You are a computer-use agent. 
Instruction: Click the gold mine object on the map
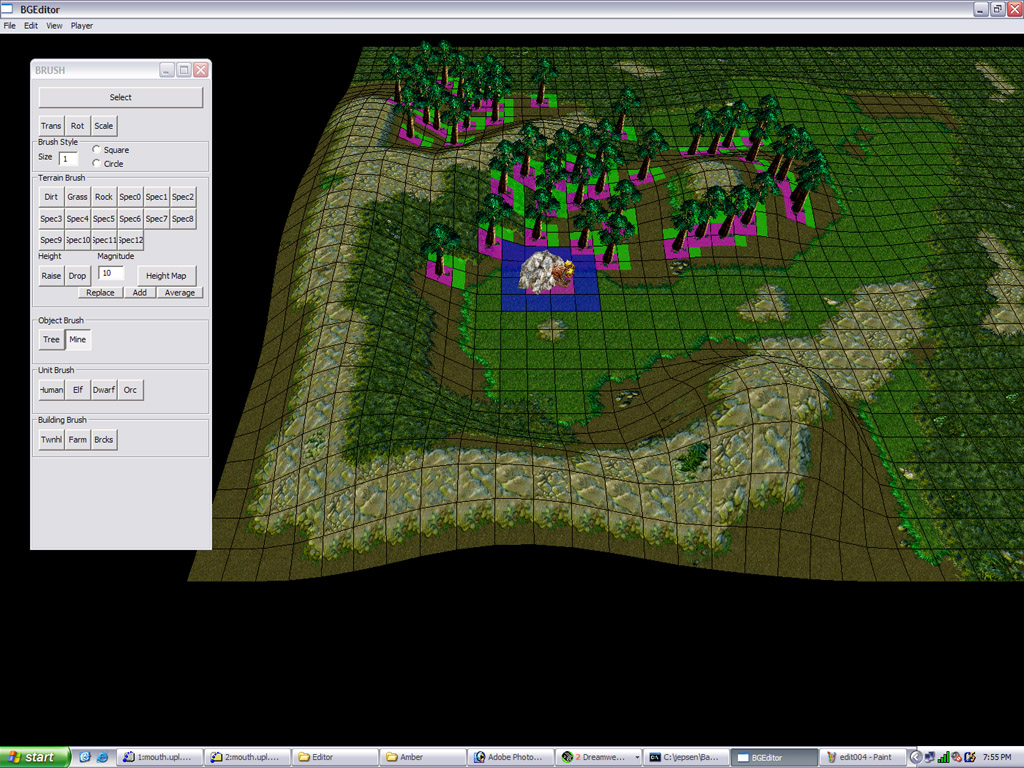click(x=547, y=272)
